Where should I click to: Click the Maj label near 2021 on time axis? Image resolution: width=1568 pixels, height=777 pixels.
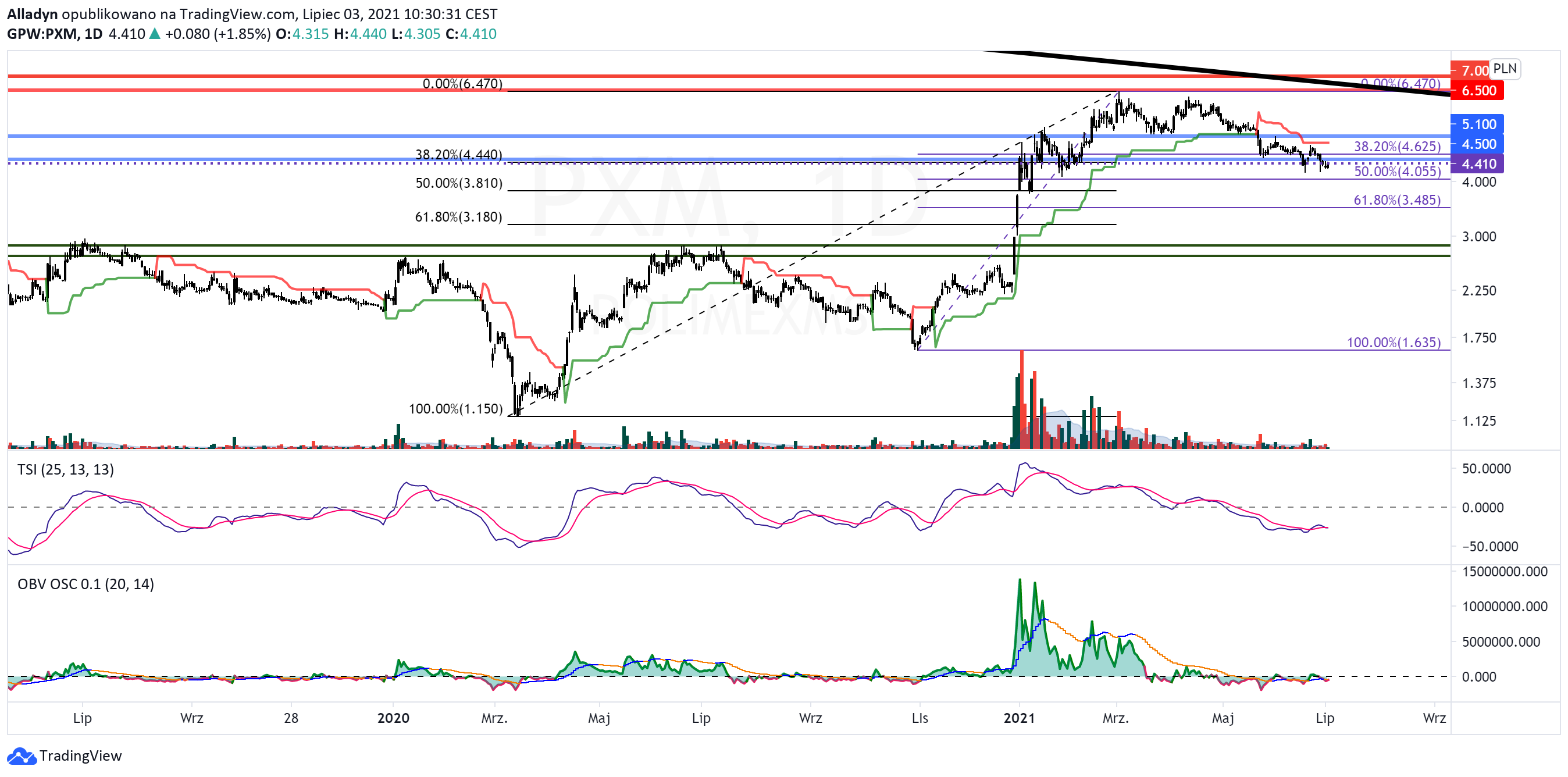(x=1223, y=718)
